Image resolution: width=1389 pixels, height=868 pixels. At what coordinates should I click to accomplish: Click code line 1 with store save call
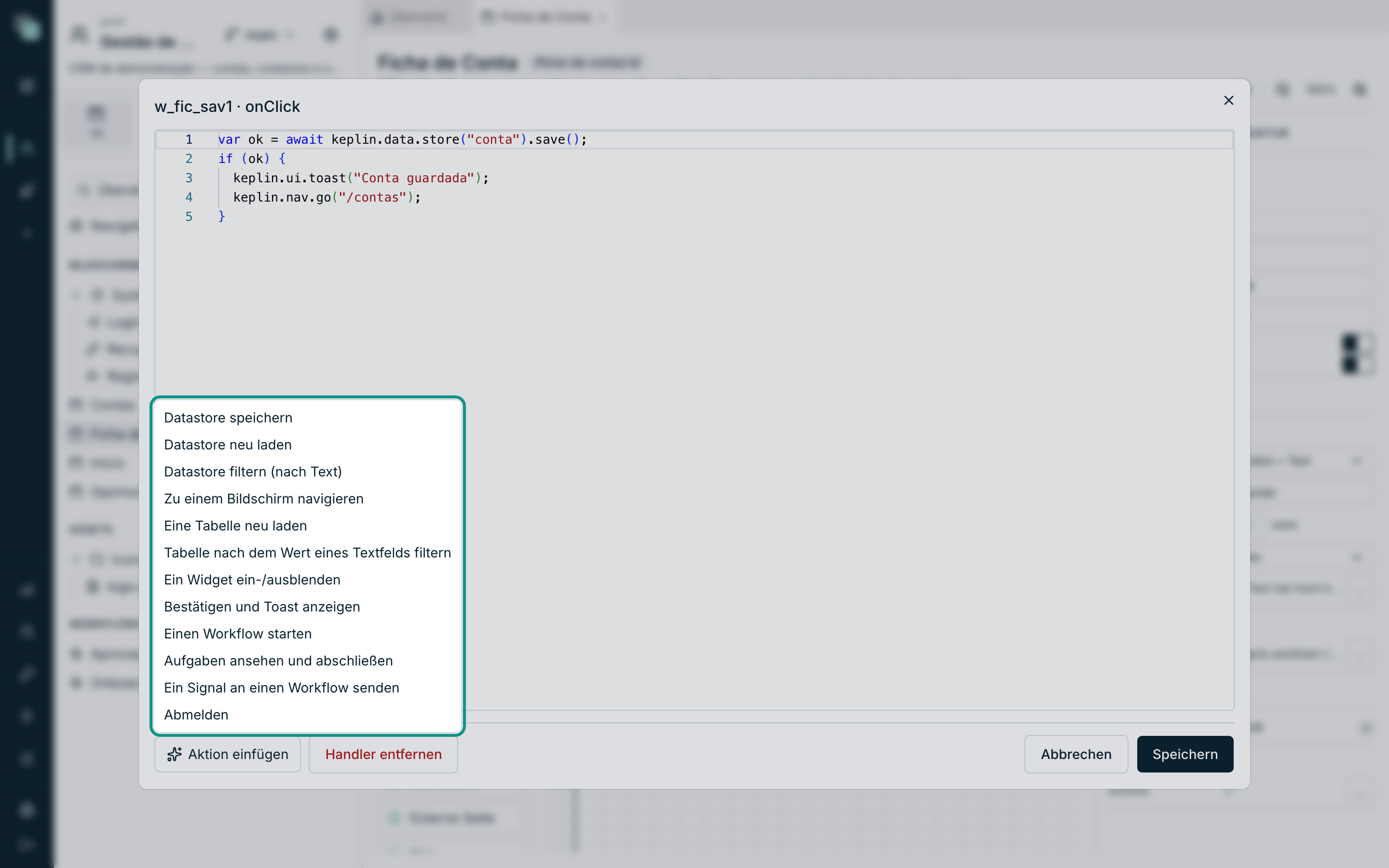click(x=402, y=139)
